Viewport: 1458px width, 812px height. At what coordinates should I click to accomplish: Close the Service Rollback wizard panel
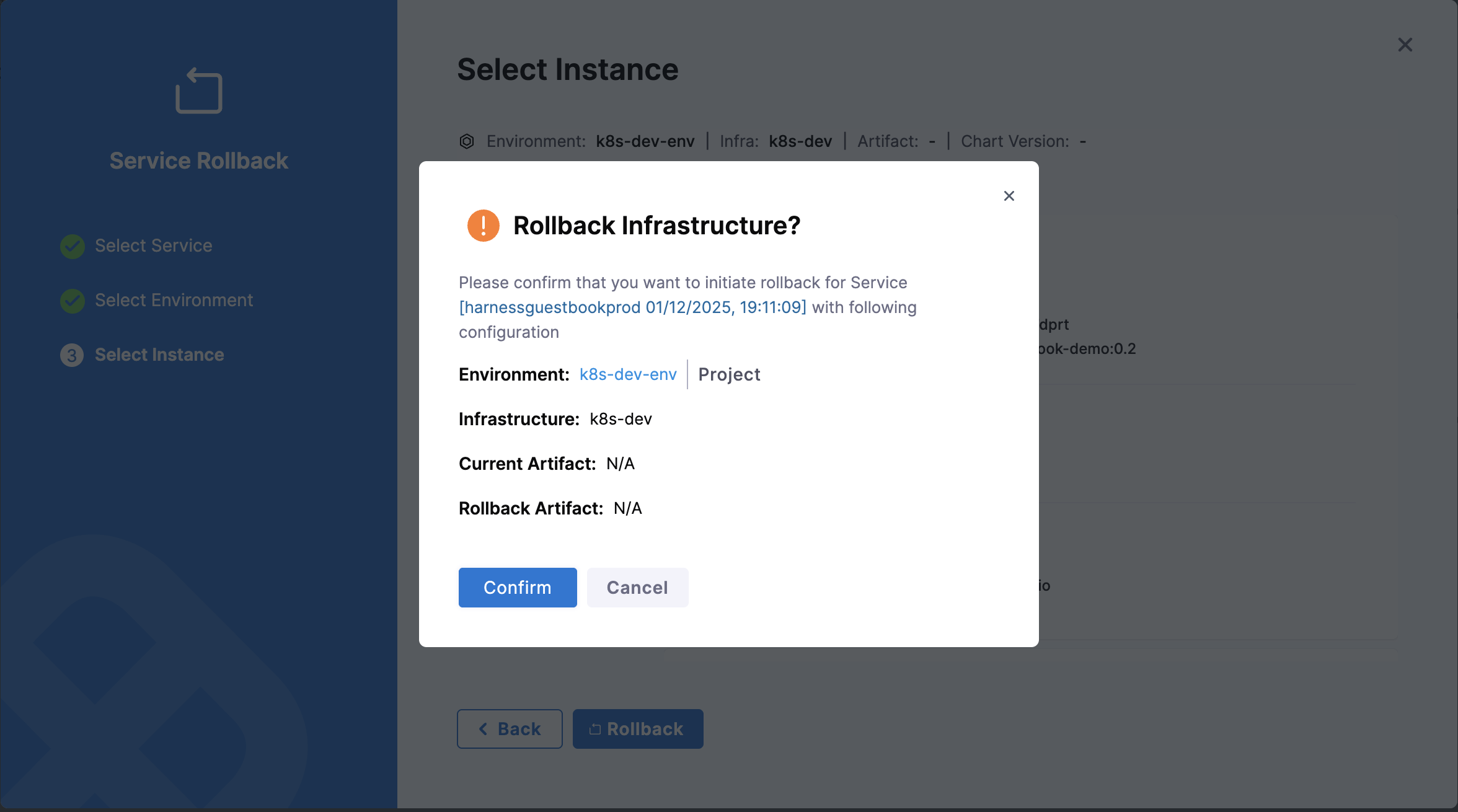tap(1405, 45)
